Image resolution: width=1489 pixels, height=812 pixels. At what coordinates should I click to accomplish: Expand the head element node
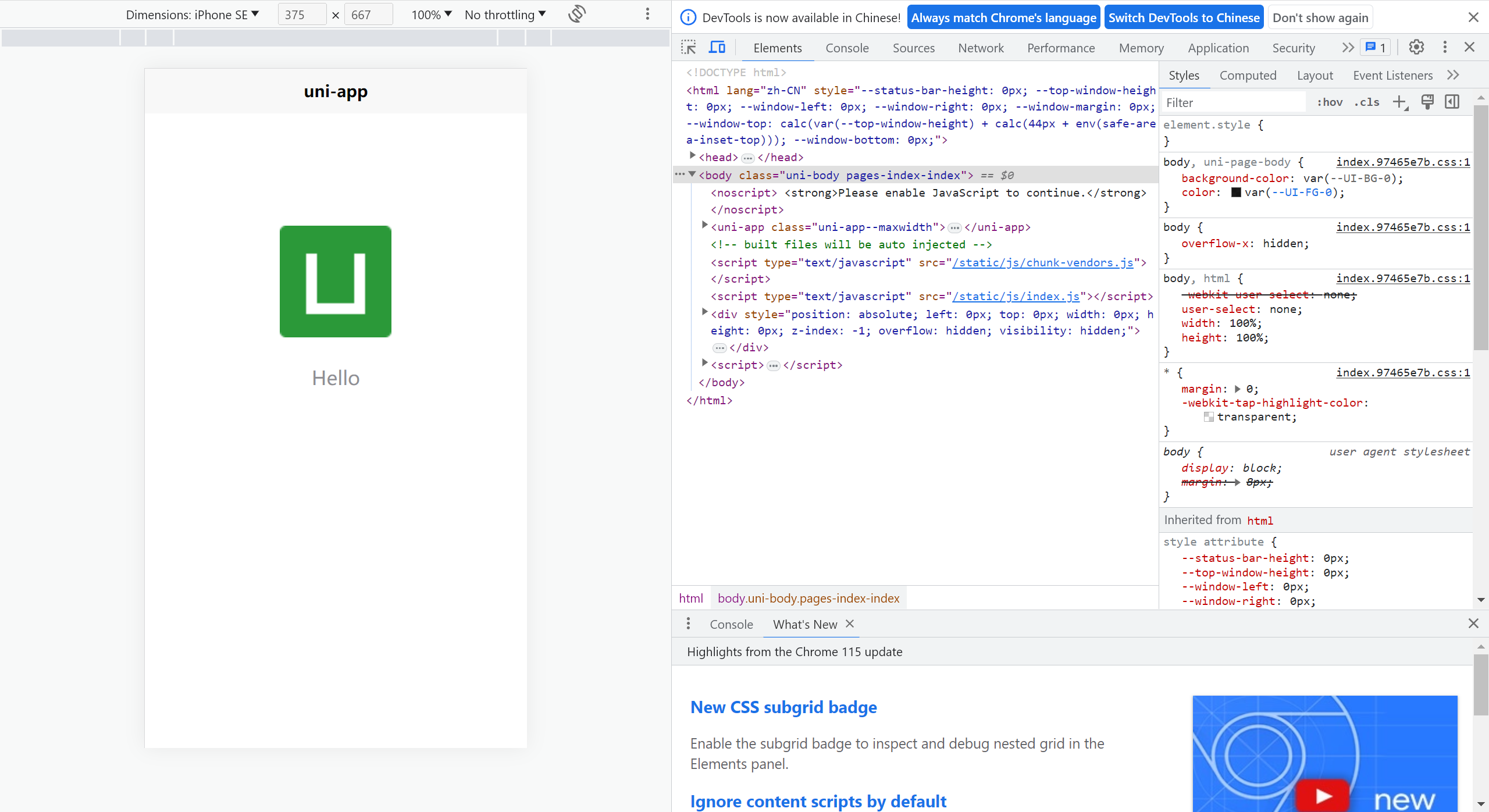coord(692,155)
